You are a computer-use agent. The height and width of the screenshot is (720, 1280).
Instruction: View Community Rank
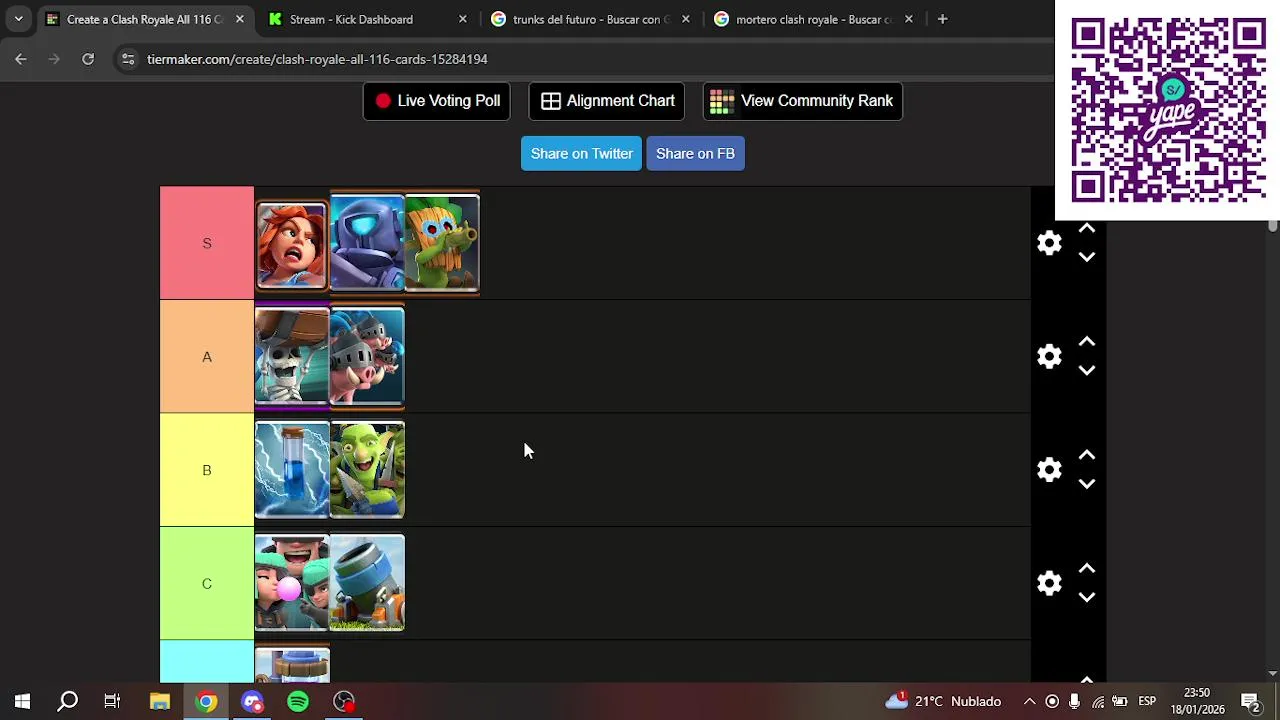[x=803, y=101]
